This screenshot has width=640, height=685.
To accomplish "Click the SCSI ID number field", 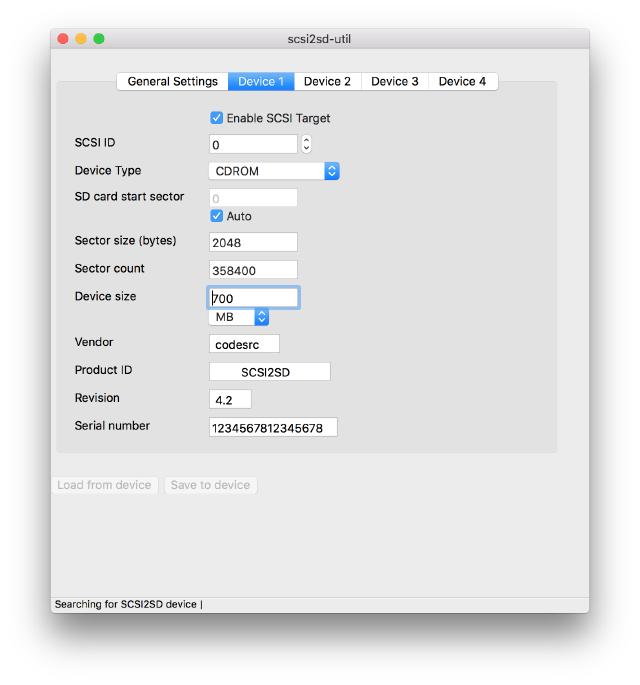I will point(253,144).
